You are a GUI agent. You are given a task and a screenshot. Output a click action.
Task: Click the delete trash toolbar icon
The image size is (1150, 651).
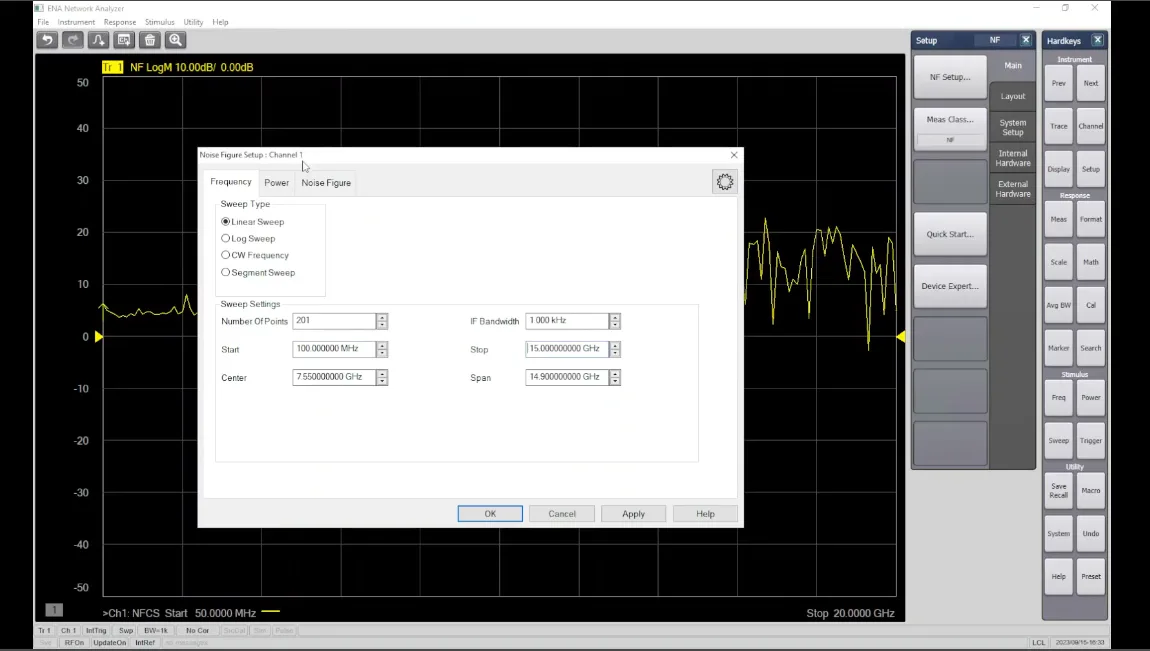150,40
